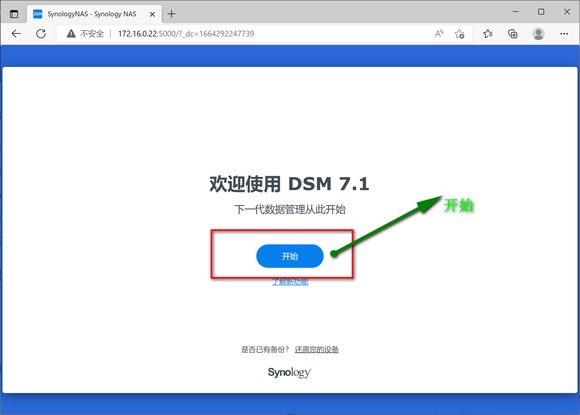Click the Synology logo at page bottom
Screen dimensions: 580x415
point(290,372)
